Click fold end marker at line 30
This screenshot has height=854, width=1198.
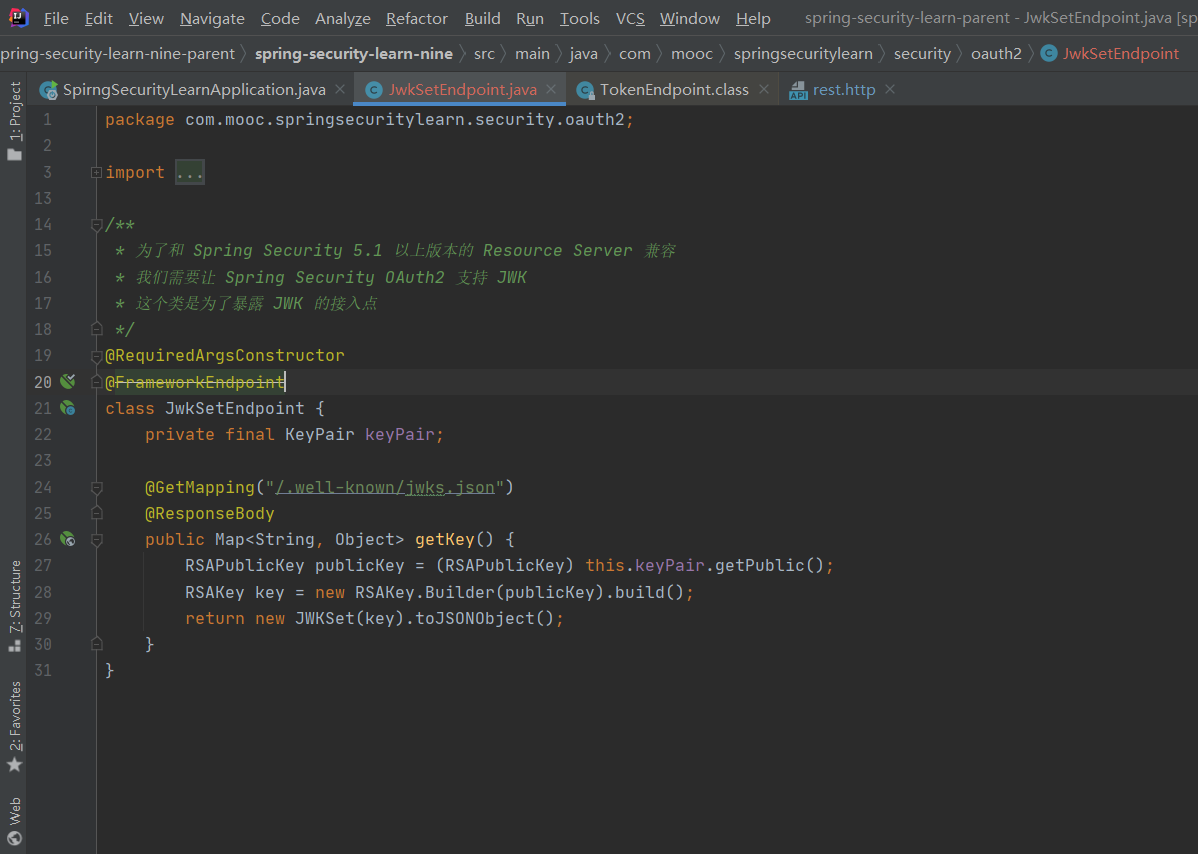coord(96,644)
